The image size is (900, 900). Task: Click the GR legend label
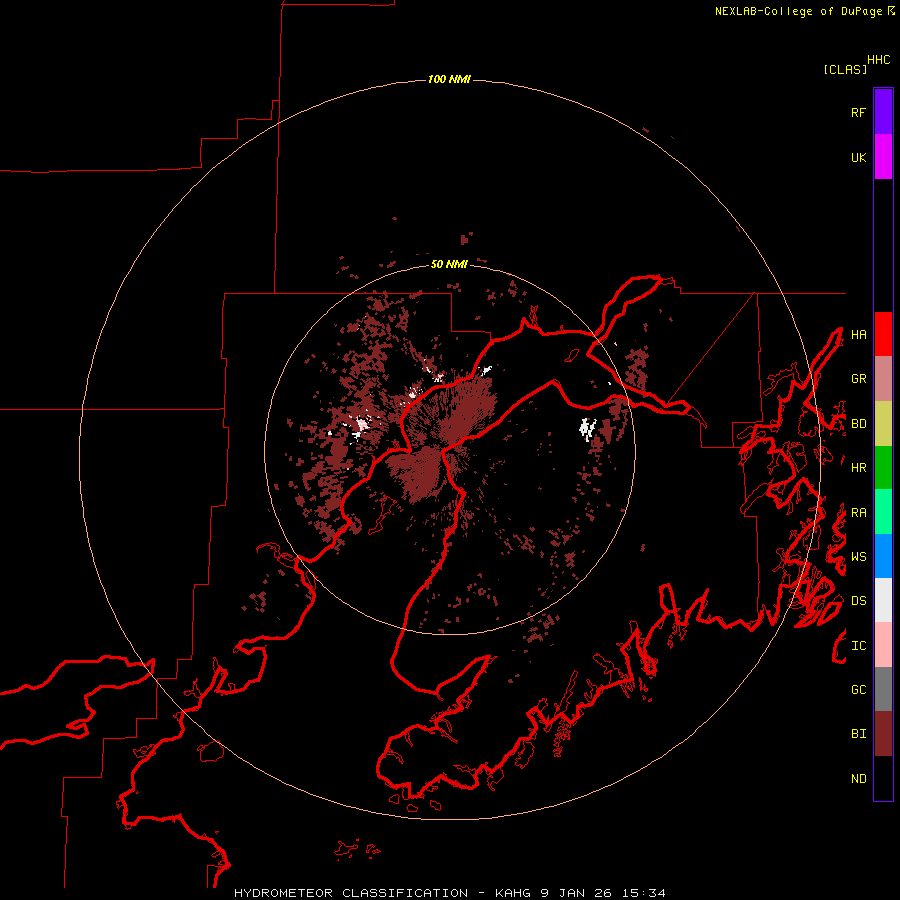[859, 379]
